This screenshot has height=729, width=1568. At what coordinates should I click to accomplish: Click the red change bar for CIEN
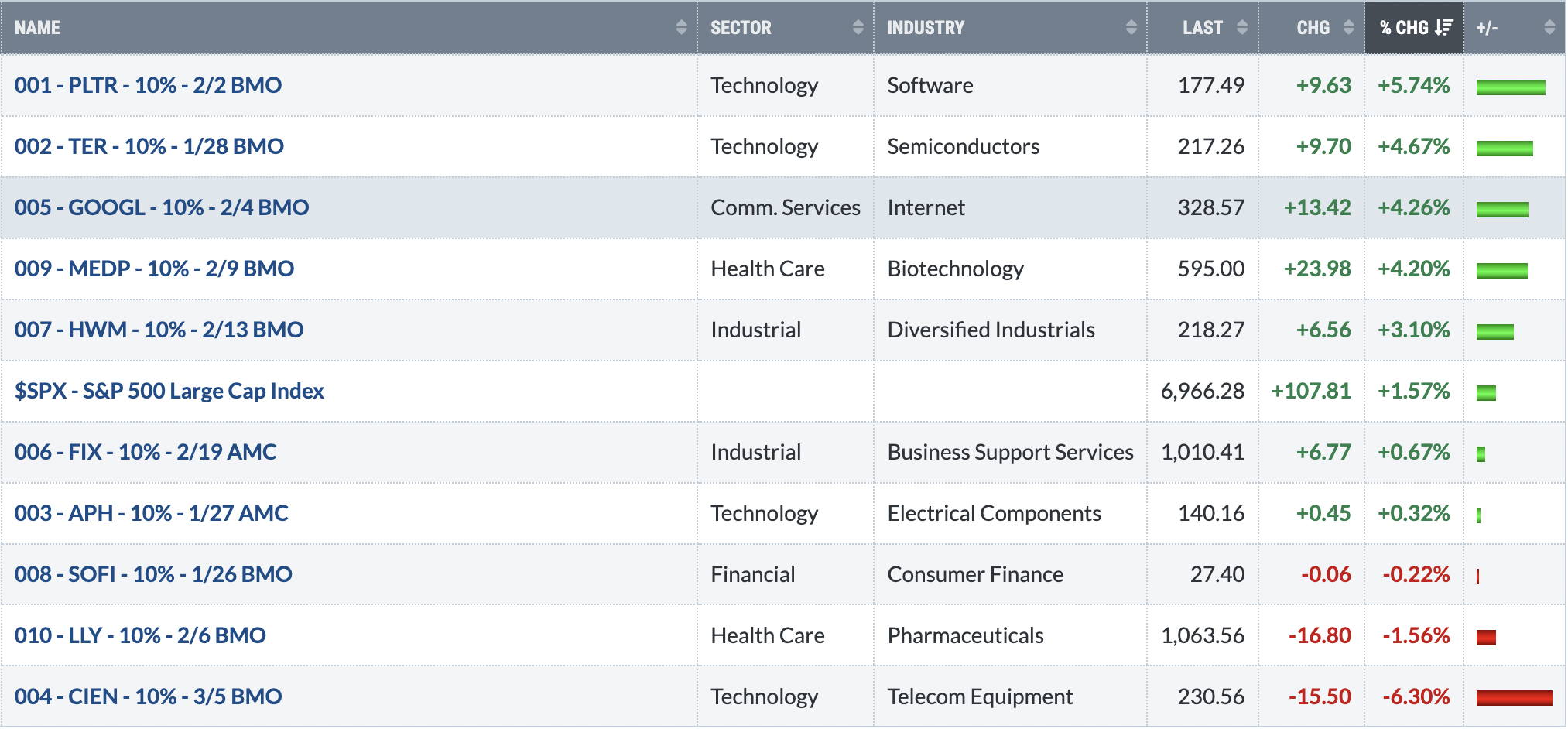point(1515,698)
